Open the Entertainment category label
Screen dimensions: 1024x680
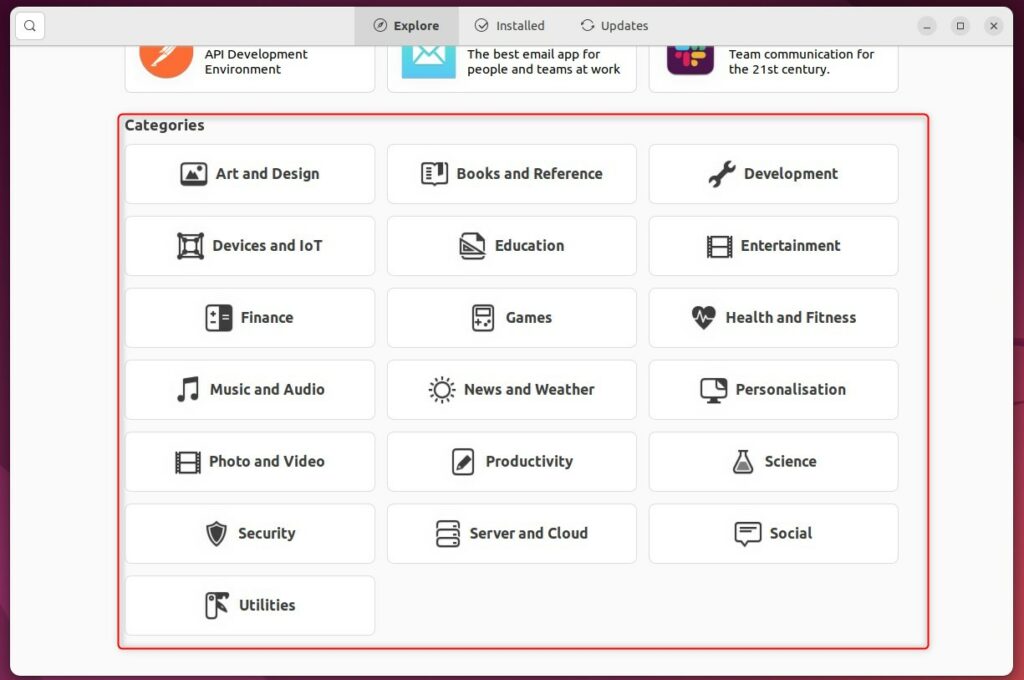(790, 246)
